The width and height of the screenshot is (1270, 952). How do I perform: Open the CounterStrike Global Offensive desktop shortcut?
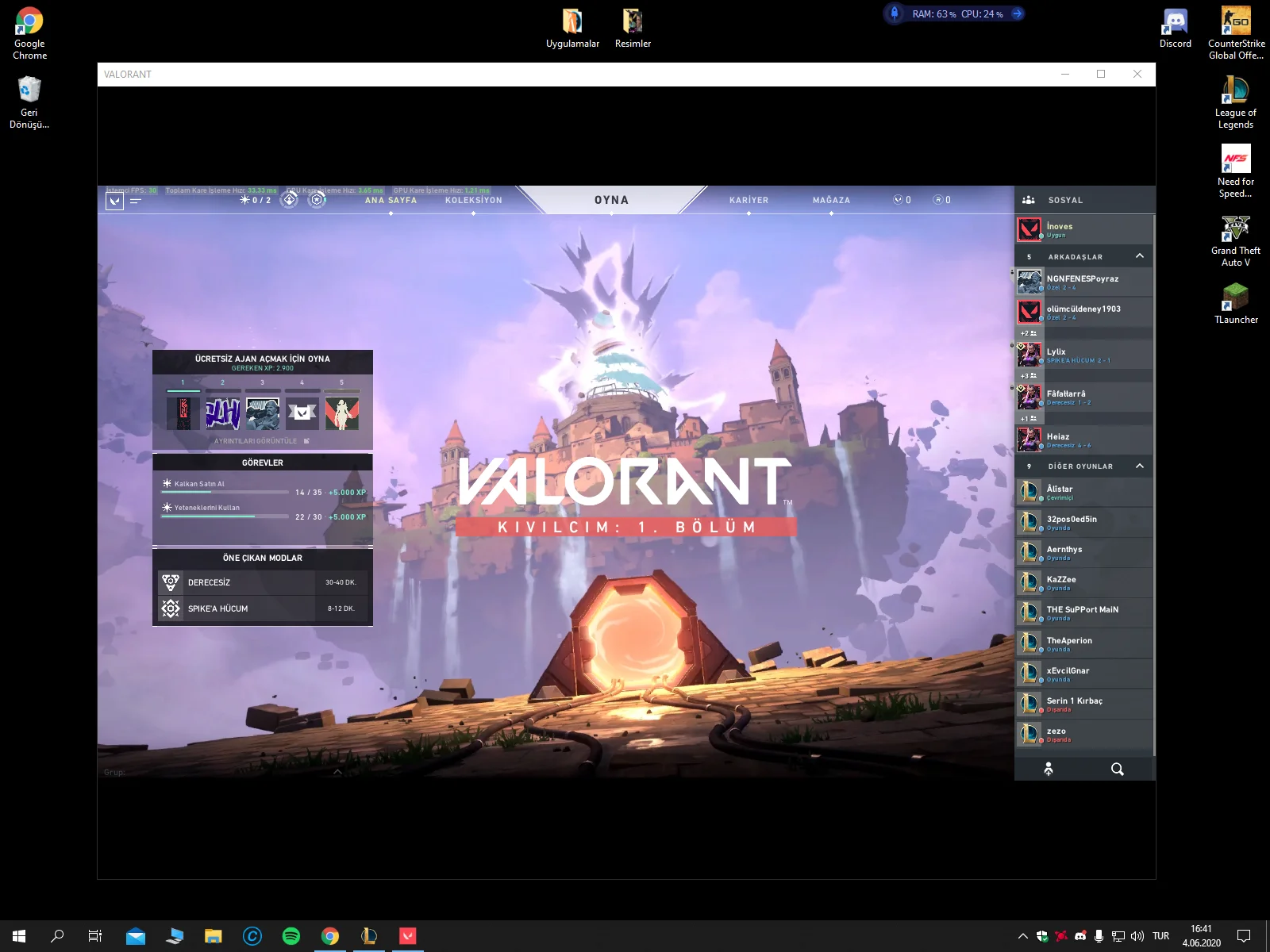pyautogui.click(x=1236, y=33)
